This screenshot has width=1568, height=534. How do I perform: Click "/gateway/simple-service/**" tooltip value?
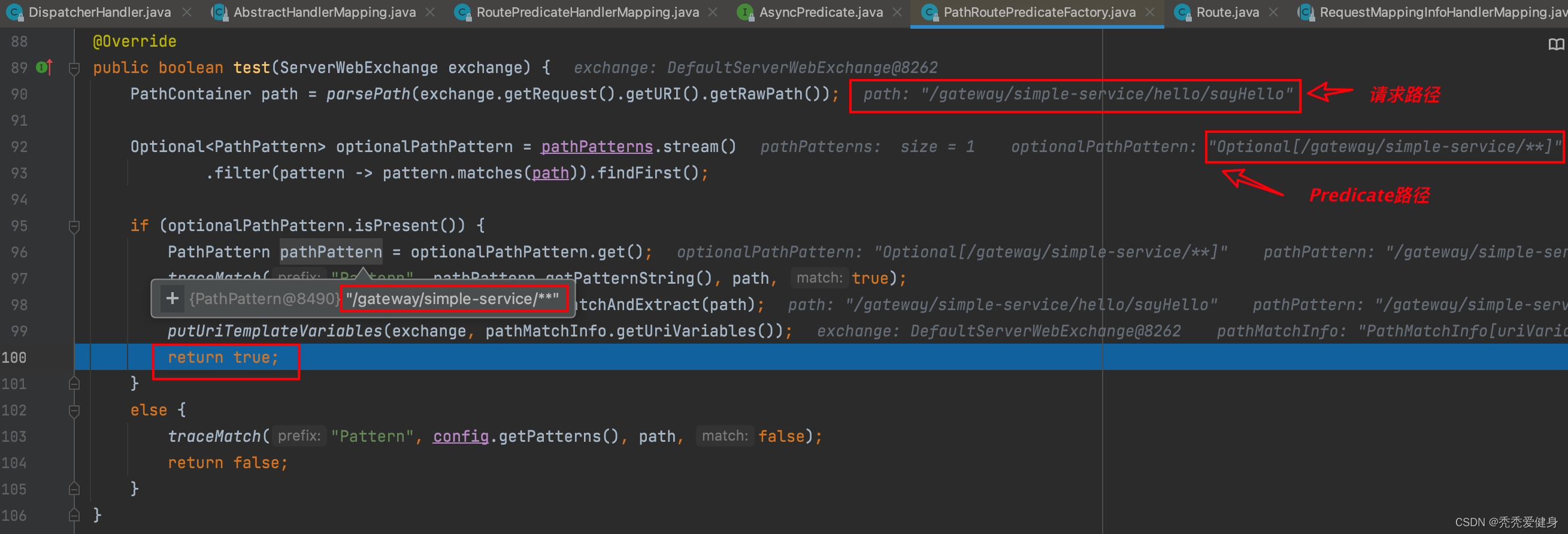[x=452, y=299]
